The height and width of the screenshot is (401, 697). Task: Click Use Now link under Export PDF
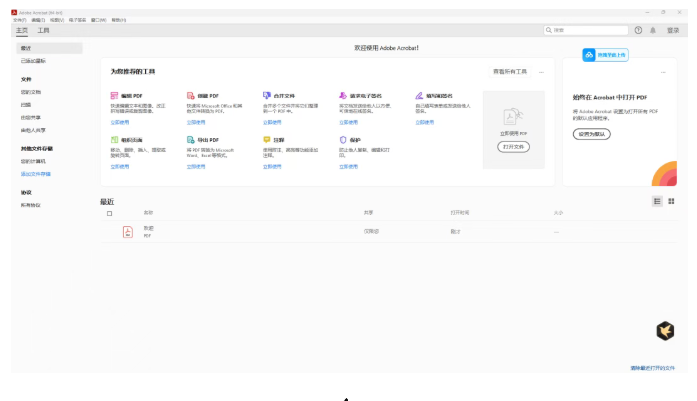196,167
